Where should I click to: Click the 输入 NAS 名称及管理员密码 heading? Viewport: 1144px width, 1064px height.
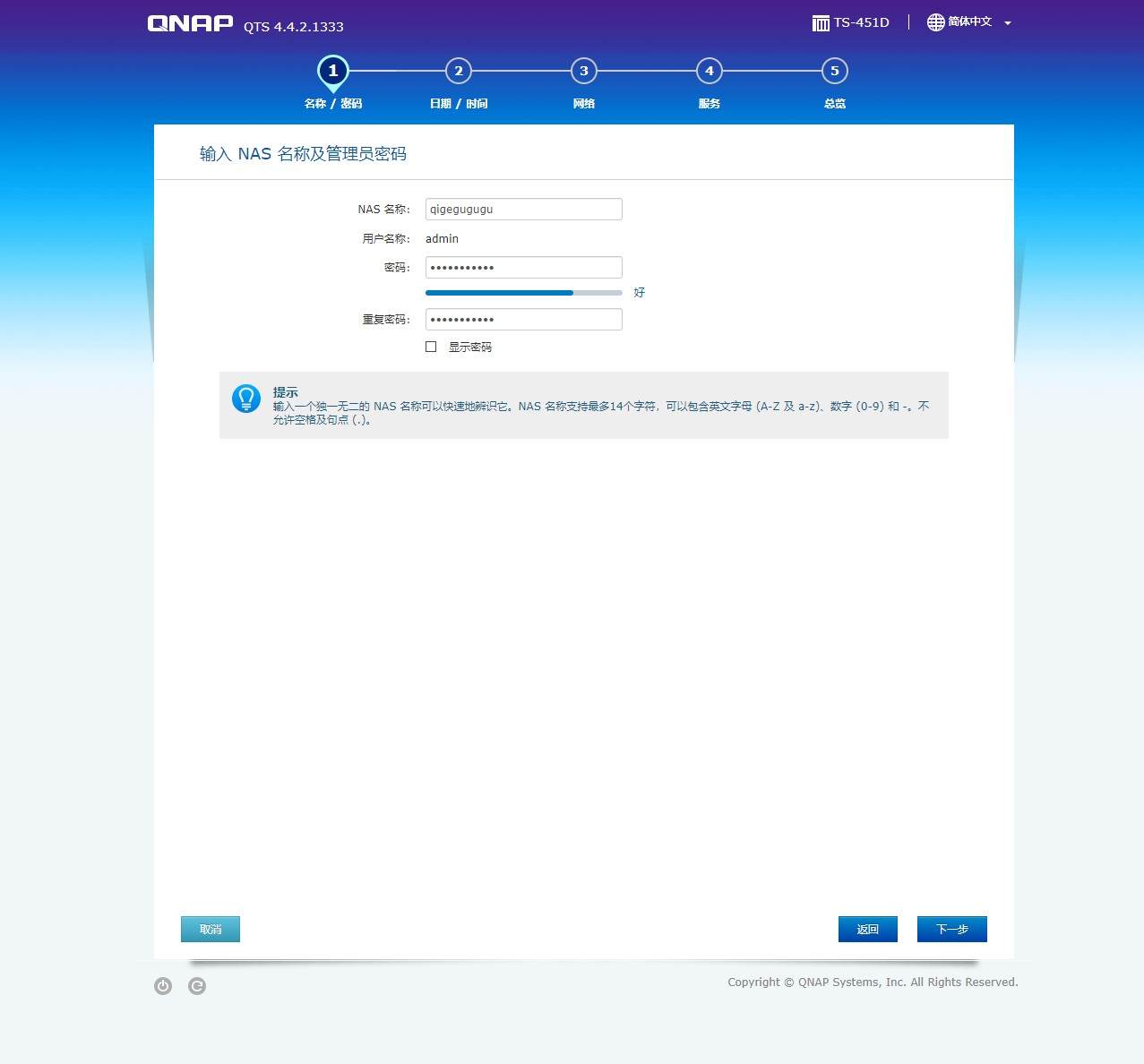pos(303,154)
